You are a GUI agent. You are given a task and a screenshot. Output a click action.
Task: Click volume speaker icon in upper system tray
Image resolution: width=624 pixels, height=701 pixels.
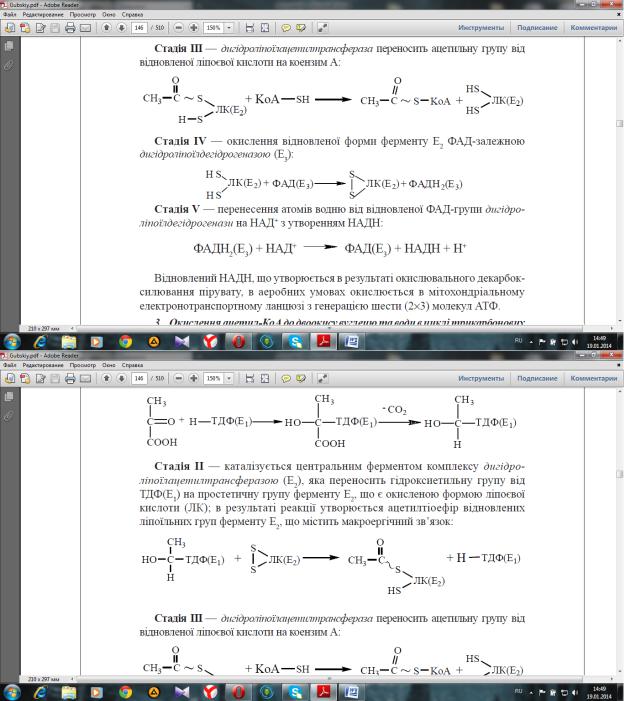[x=575, y=342]
